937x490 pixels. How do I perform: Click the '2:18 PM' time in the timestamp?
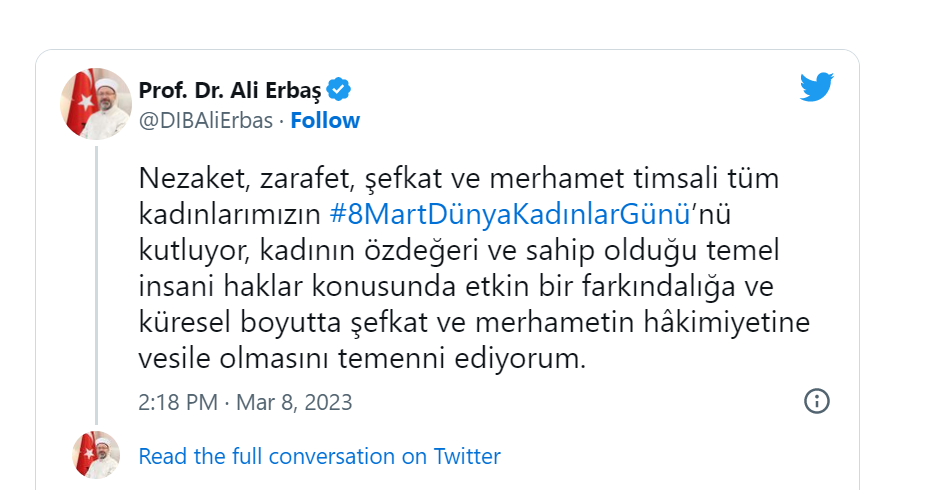tap(178, 403)
